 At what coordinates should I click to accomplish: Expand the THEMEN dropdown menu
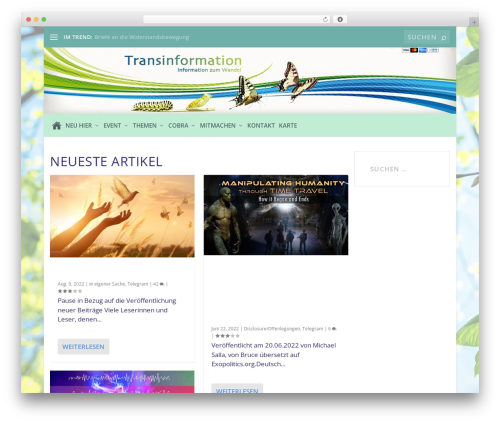tap(148, 126)
